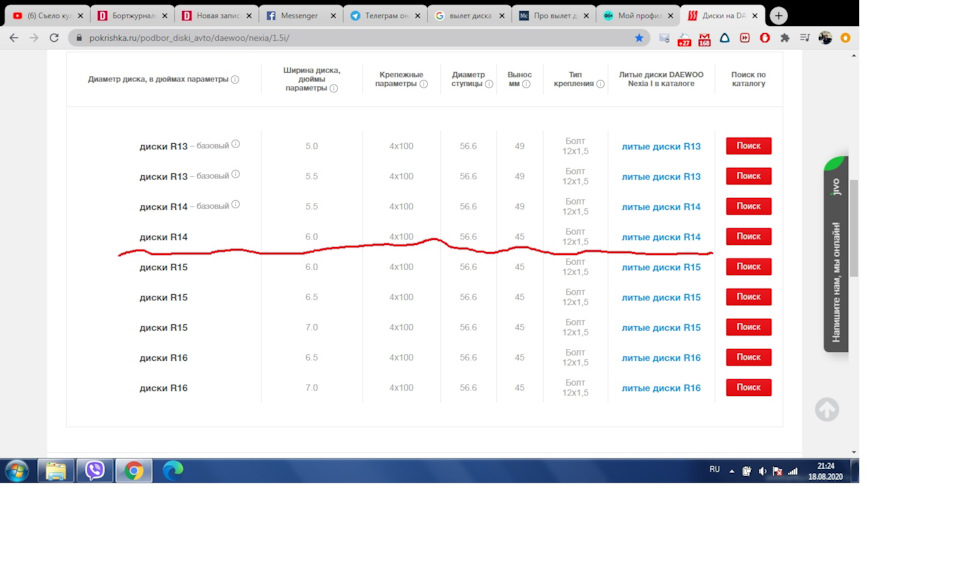Click the red fast-forward extension icon
The width and height of the screenshot is (960, 575).
point(744,38)
